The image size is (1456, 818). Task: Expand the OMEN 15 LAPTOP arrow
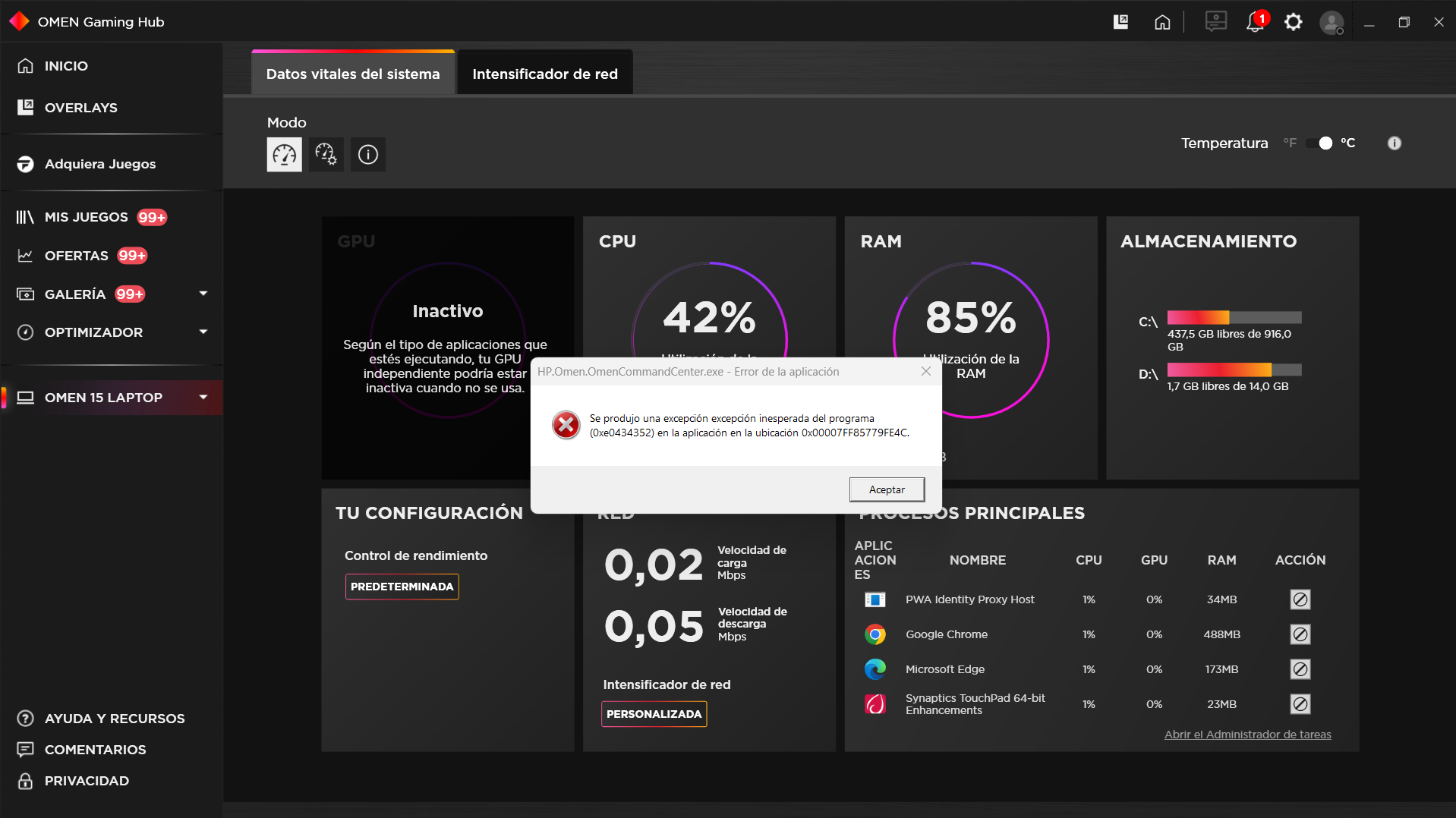point(203,397)
